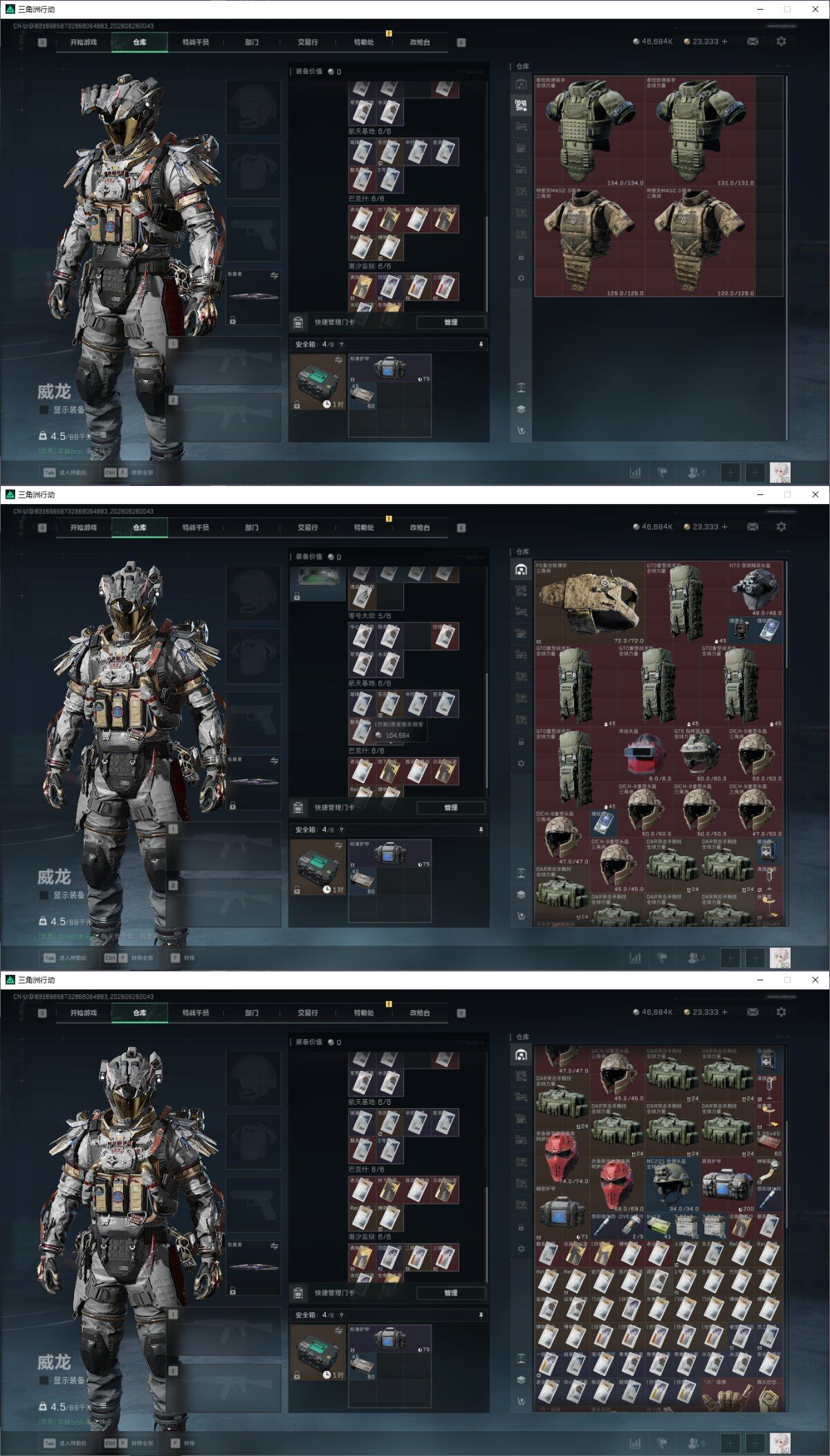Click 转移全部 button in top window
The height and width of the screenshot is (1456, 830).
(129, 473)
